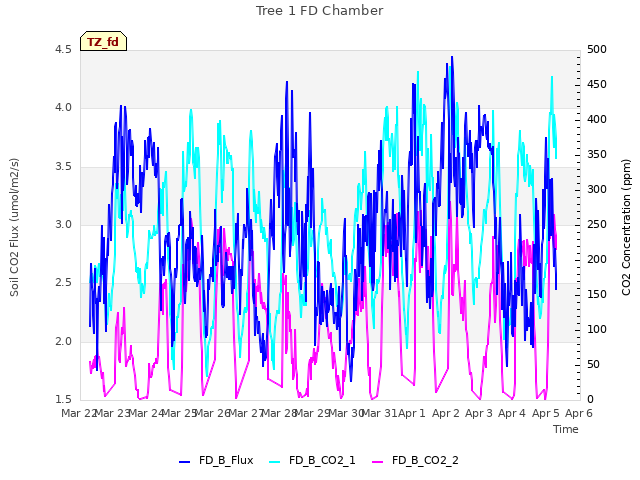
Task: Click the Soil CO2 Flux axis label
Action: click(x=14, y=227)
